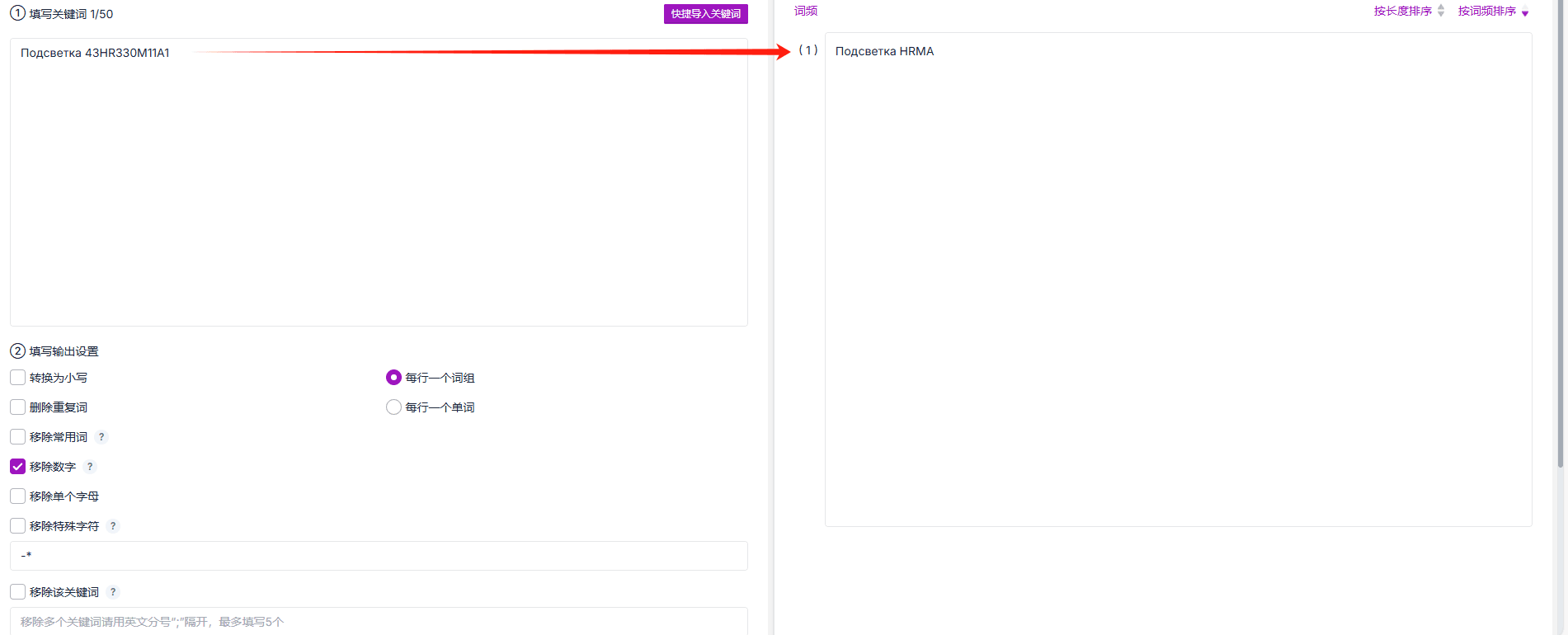Select 每行一个词组 radio option
Screen dimensions: 1568x635
[393, 378]
